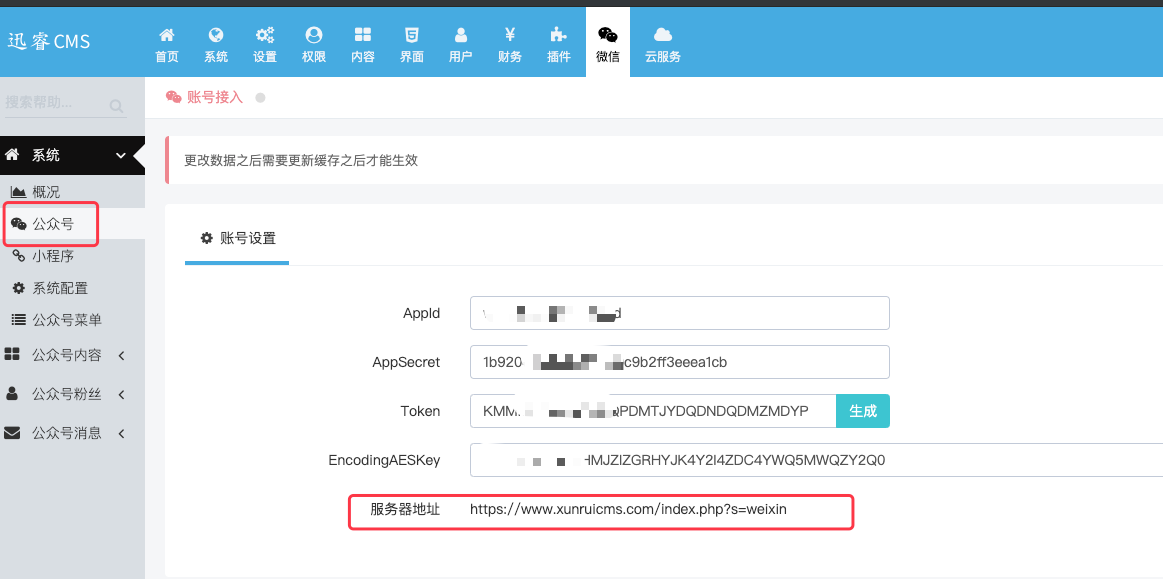Click the 账号接入 breadcrumb link
The width and height of the screenshot is (1163, 579).
214,97
